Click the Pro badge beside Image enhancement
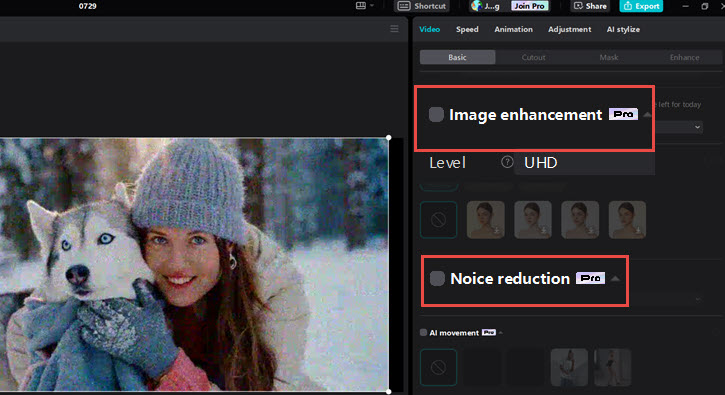The height and width of the screenshot is (395, 725). [623, 114]
